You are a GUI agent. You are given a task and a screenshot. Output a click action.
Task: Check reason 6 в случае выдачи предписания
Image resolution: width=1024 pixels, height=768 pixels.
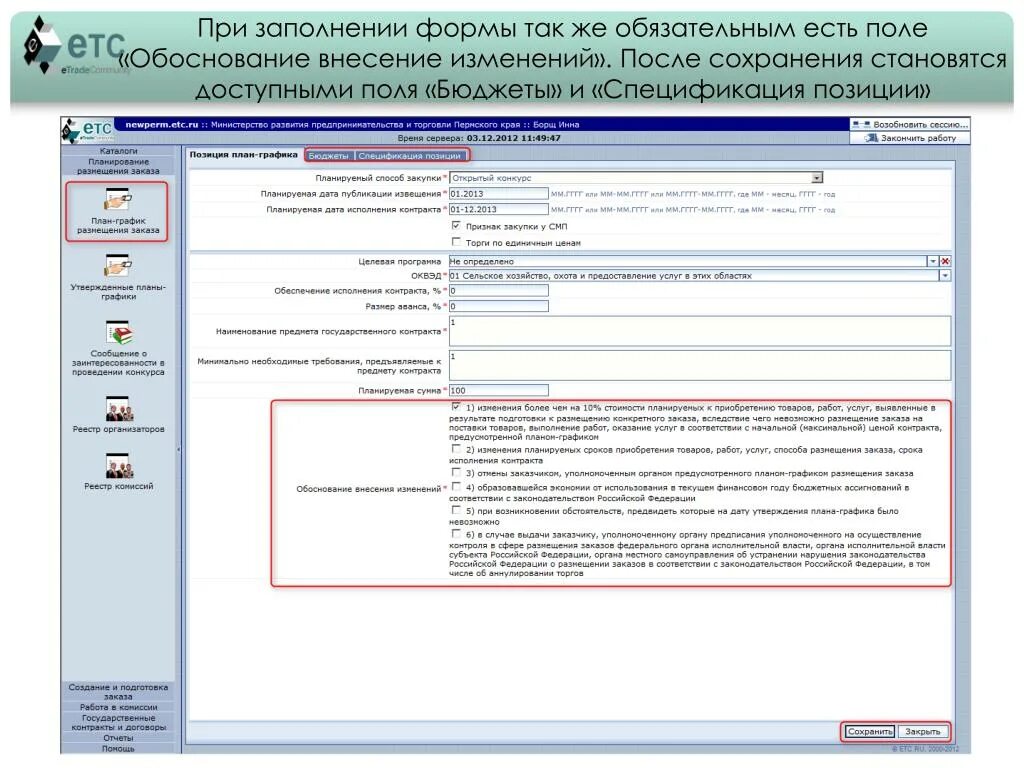pyautogui.click(x=456, y=534)
